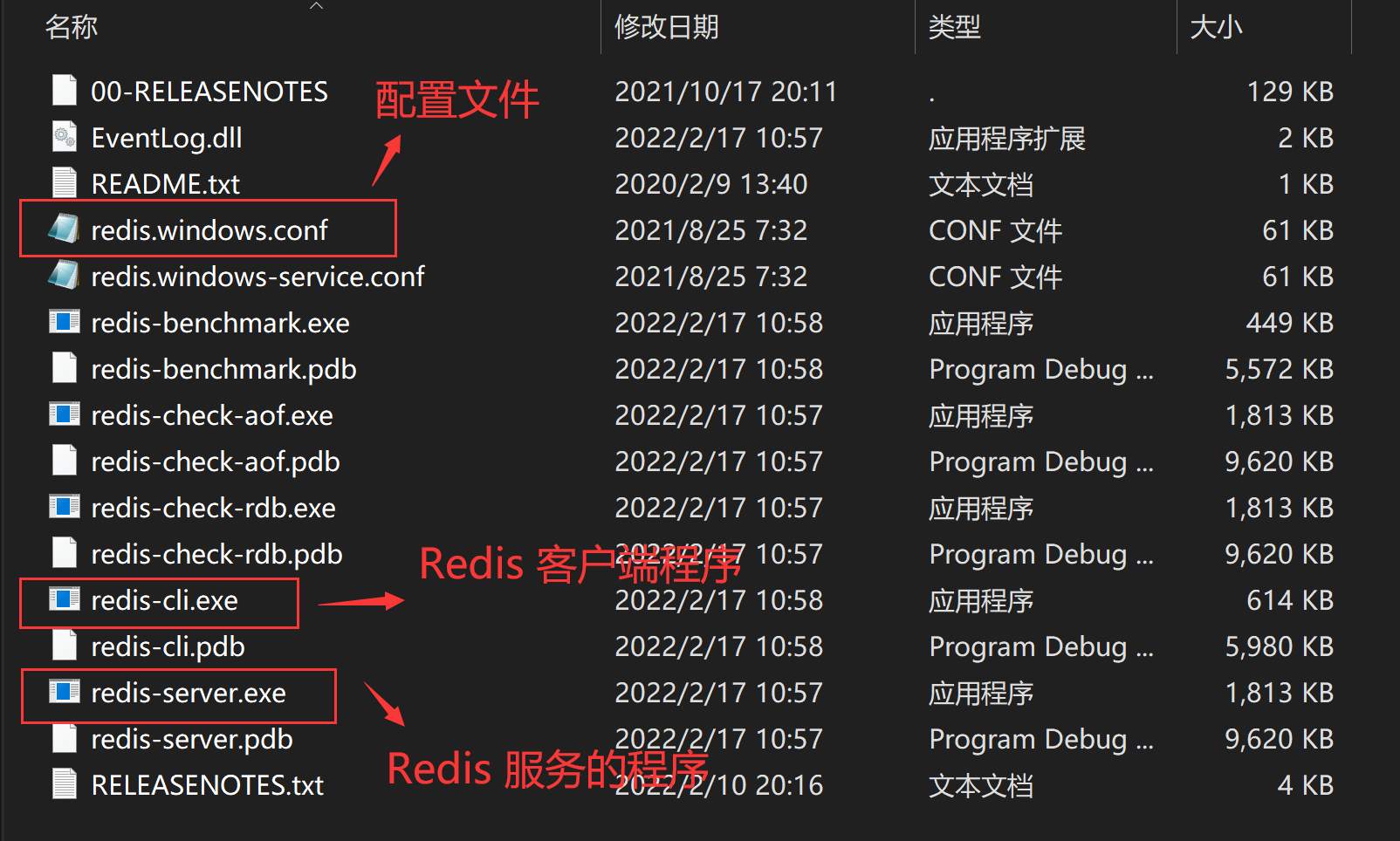The height and width of the screenshot is (841, 1400).
Task: Click the README.txt document icon
Action: [64, 183]
